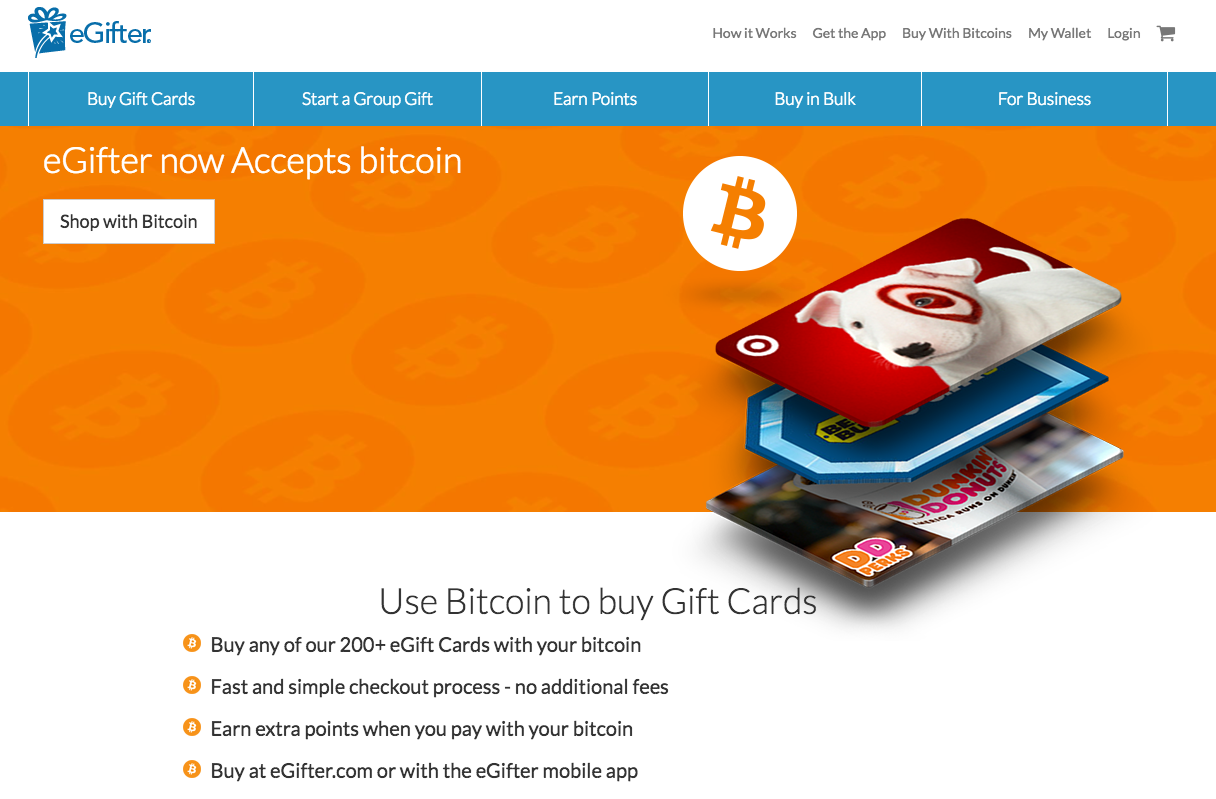Click bitcoin bullet beside 'Buy at eGifter.com'
Screen dimensions: 1216x799
(x=192, y=769)
